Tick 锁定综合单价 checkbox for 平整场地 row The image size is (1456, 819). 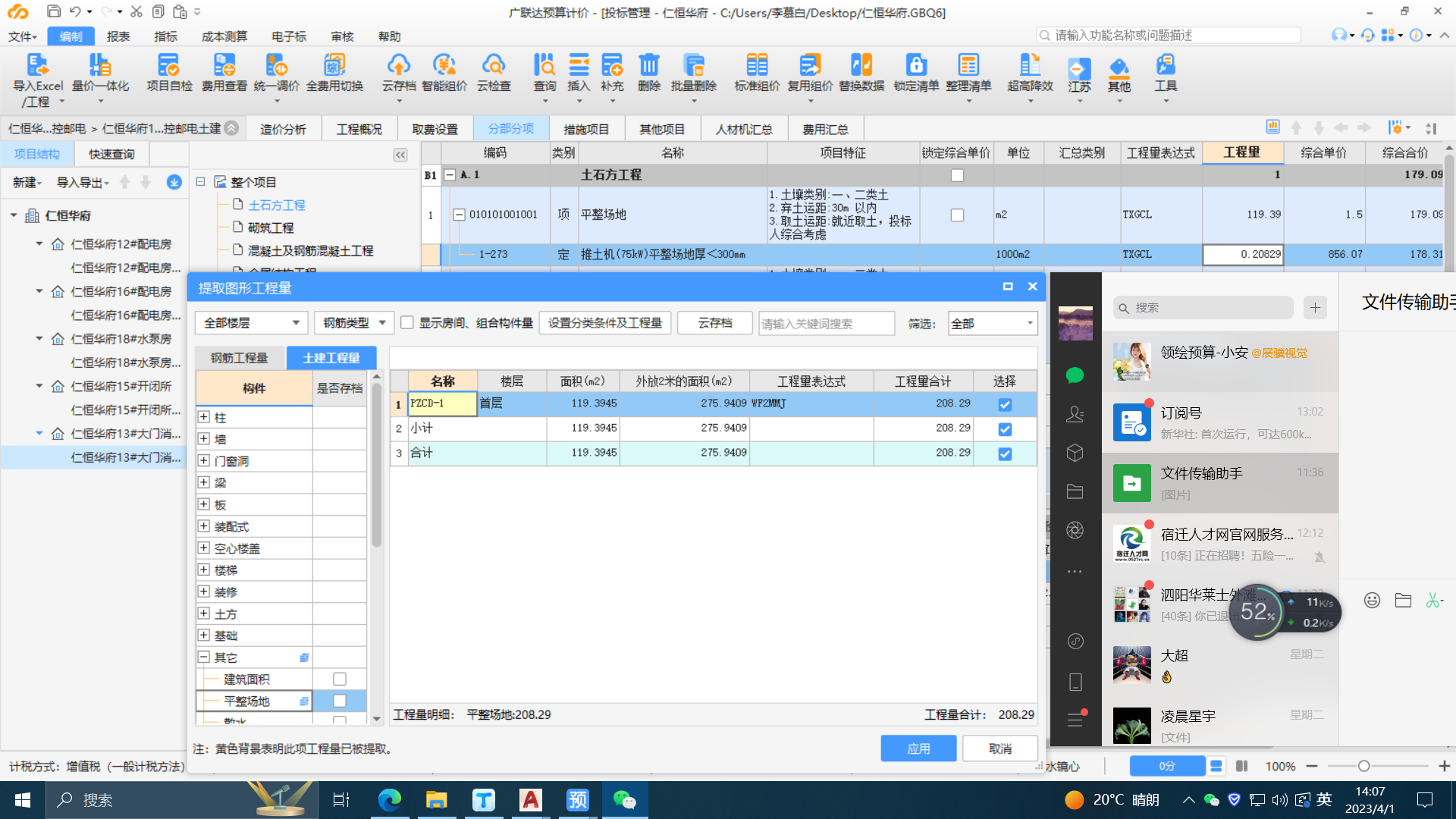pos(957,215)
